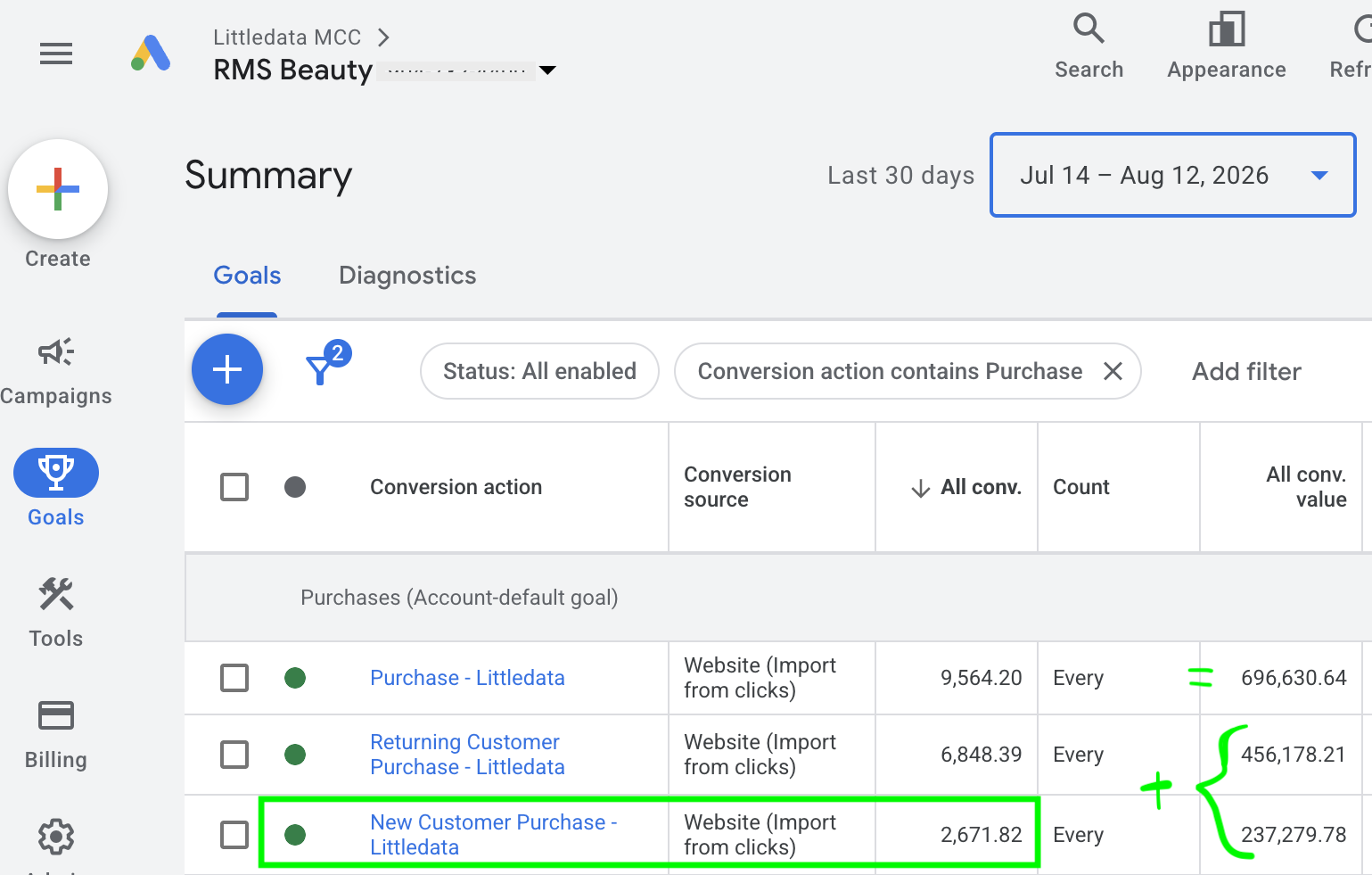This screenshot has width=1372, height=875.
Task: Click the status column header dot
Action: [295, 487]
